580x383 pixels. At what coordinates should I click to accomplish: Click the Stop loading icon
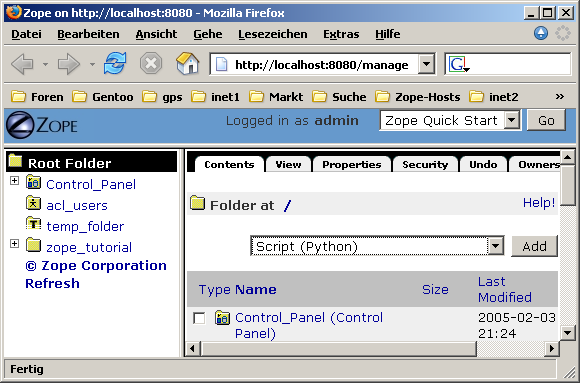pos(151,63)
